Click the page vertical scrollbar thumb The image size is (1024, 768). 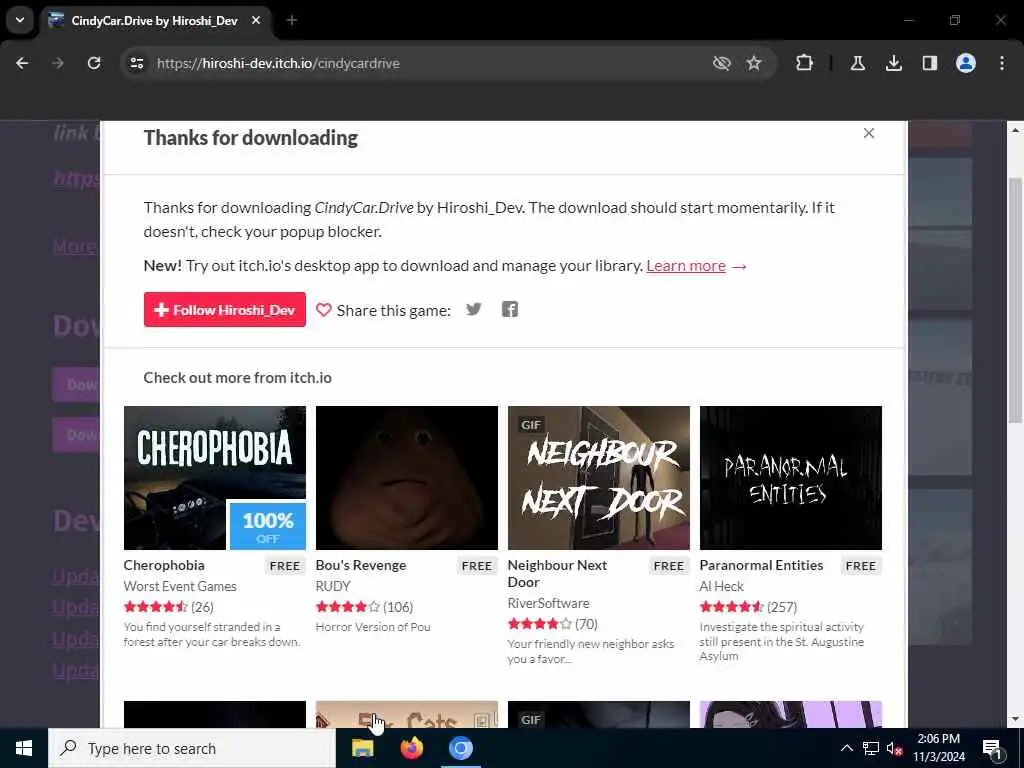click(x=1015, y=300)
